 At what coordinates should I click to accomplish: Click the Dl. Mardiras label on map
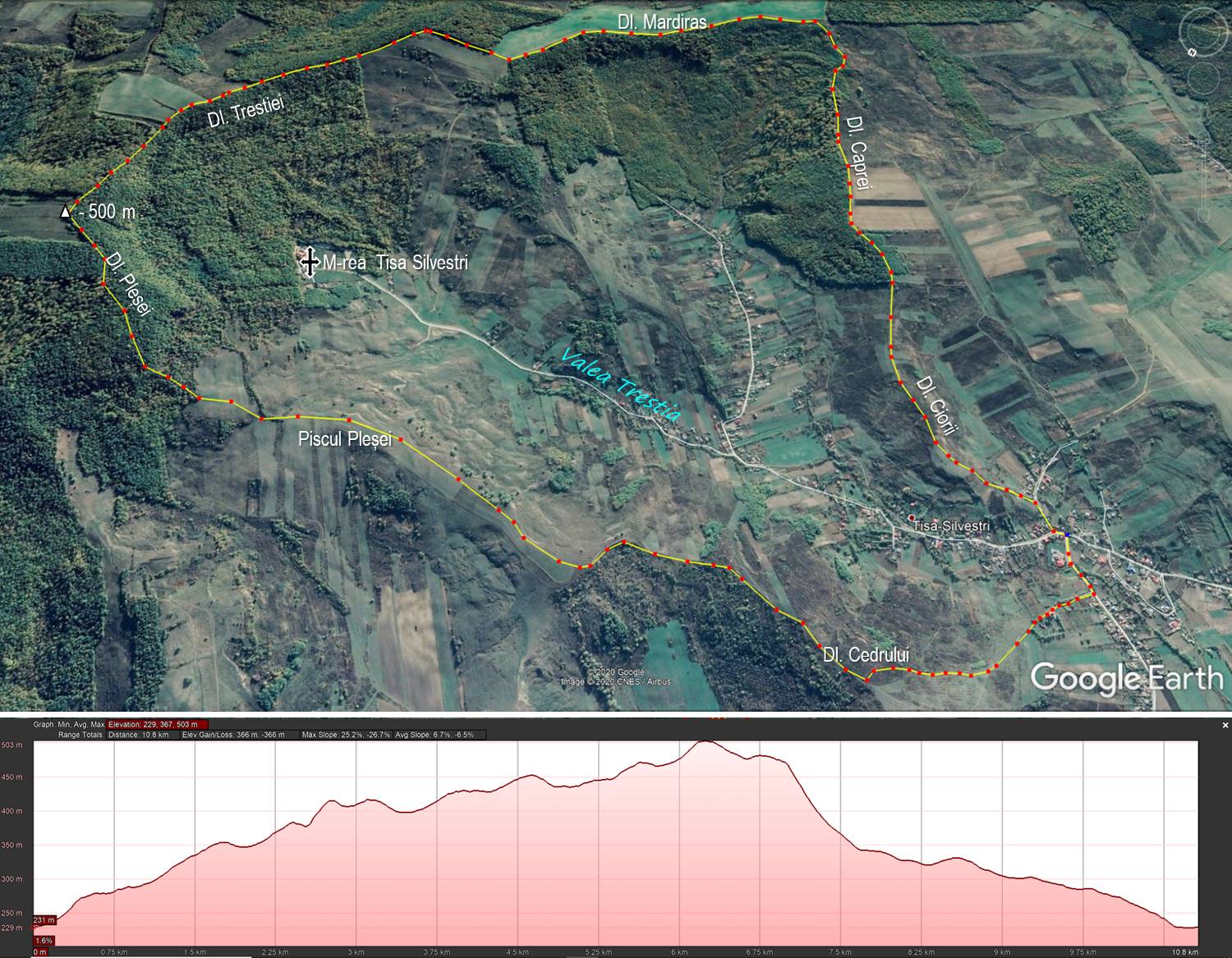click(661, 22)
